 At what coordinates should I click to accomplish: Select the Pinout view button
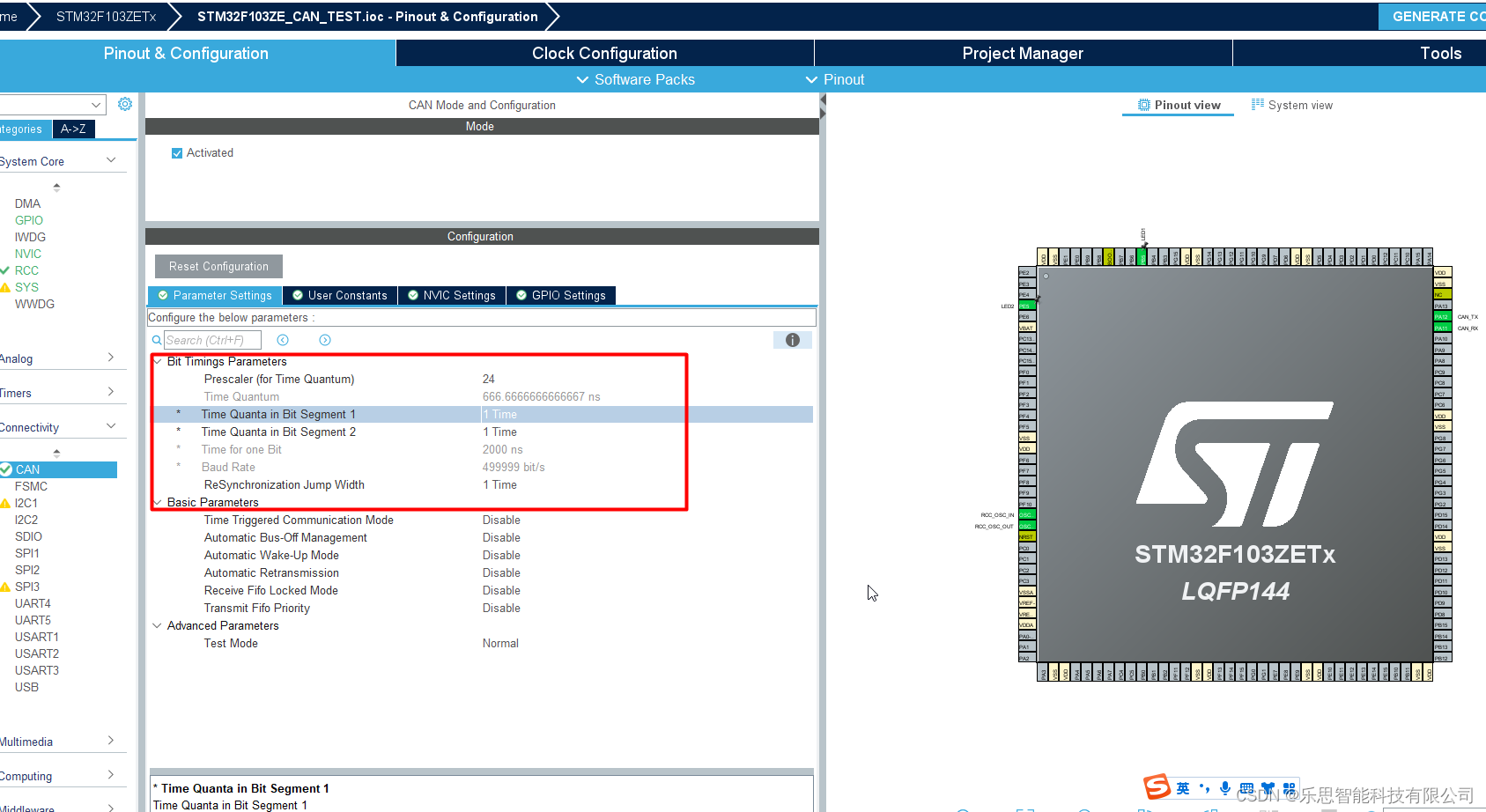pos(1179,105)
